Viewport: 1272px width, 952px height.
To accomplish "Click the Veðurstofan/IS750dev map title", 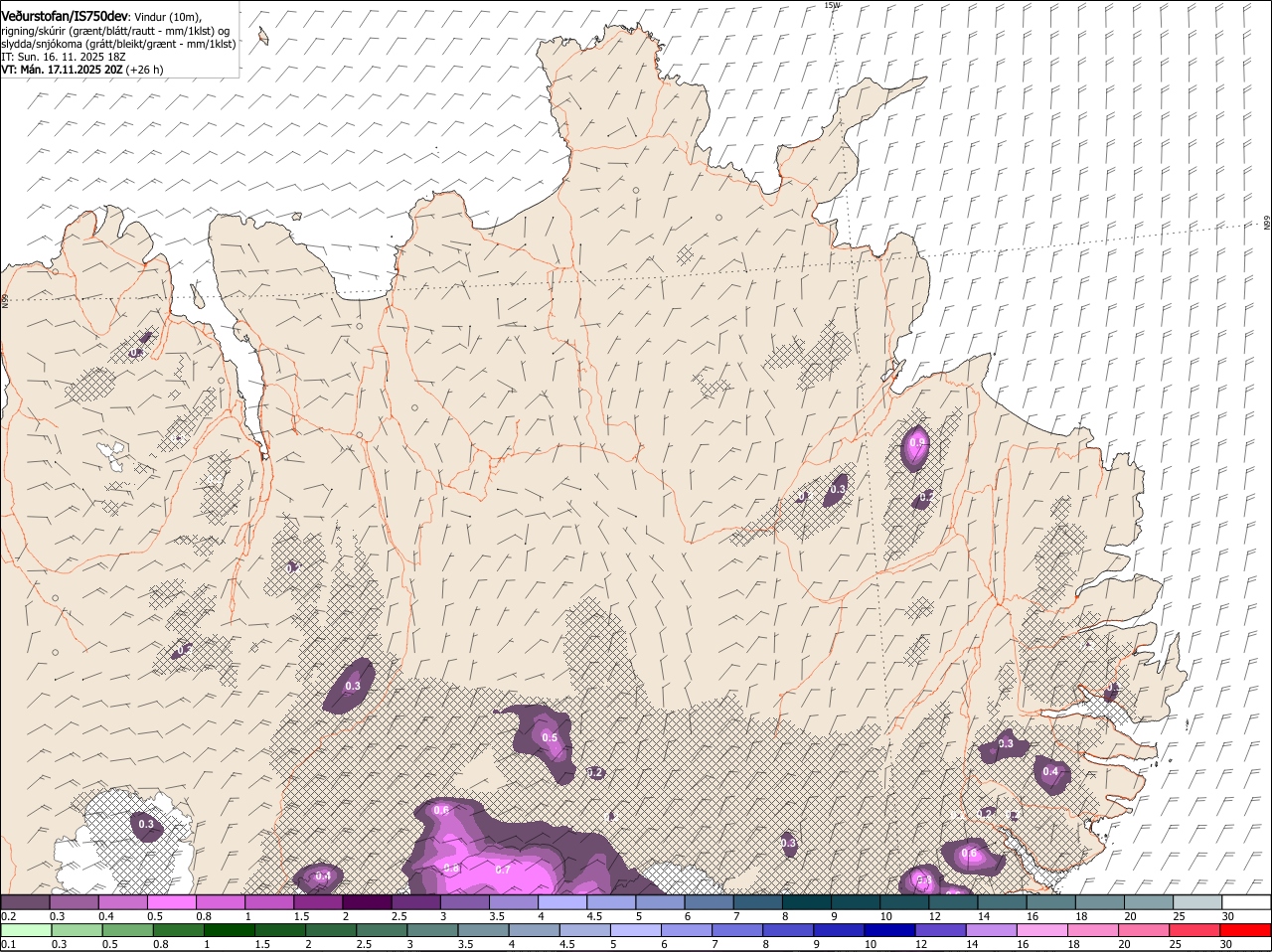I will pyautogui.click(x=65, y=17).
